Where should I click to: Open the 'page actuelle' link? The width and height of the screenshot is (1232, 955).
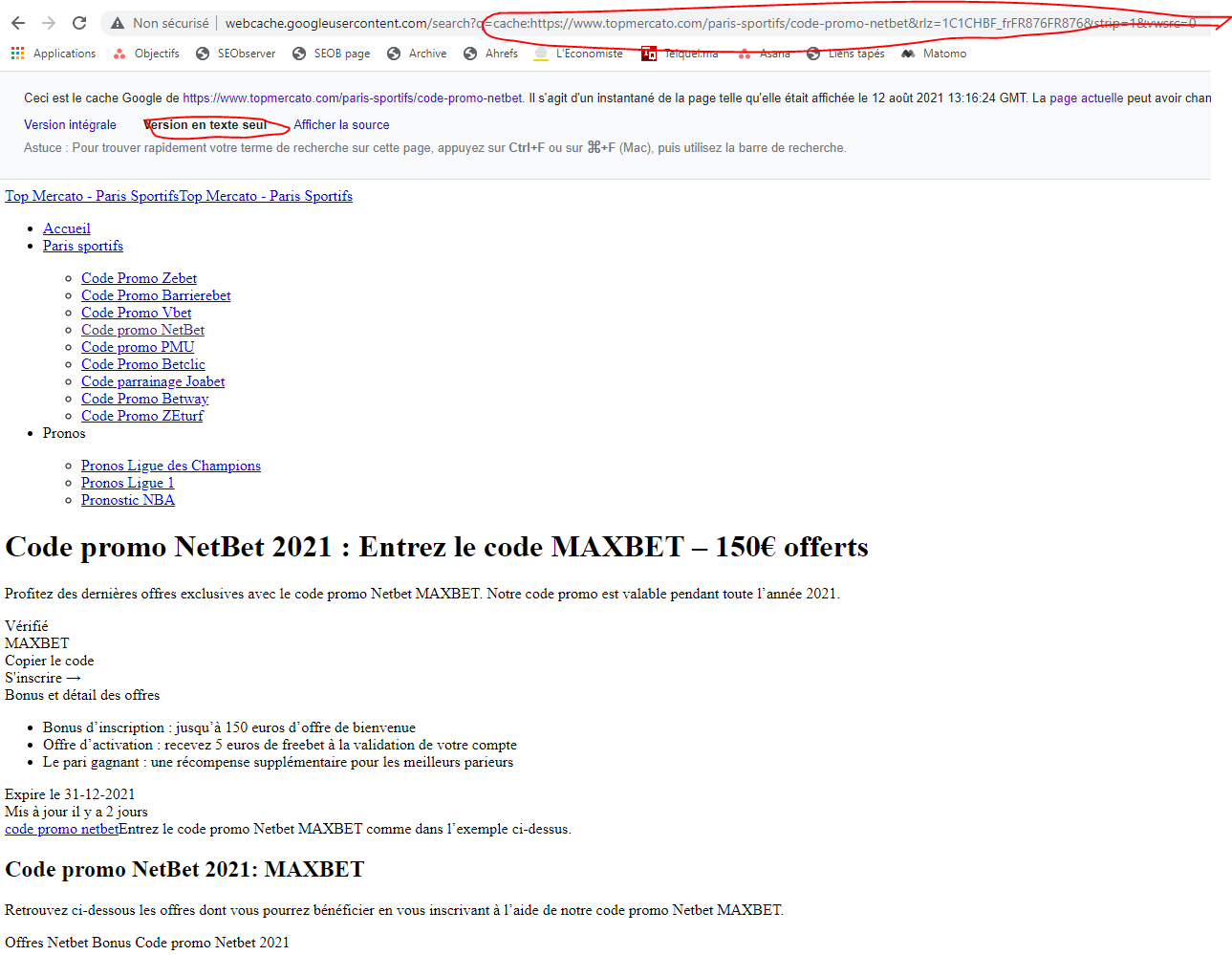click(1086, 98)
